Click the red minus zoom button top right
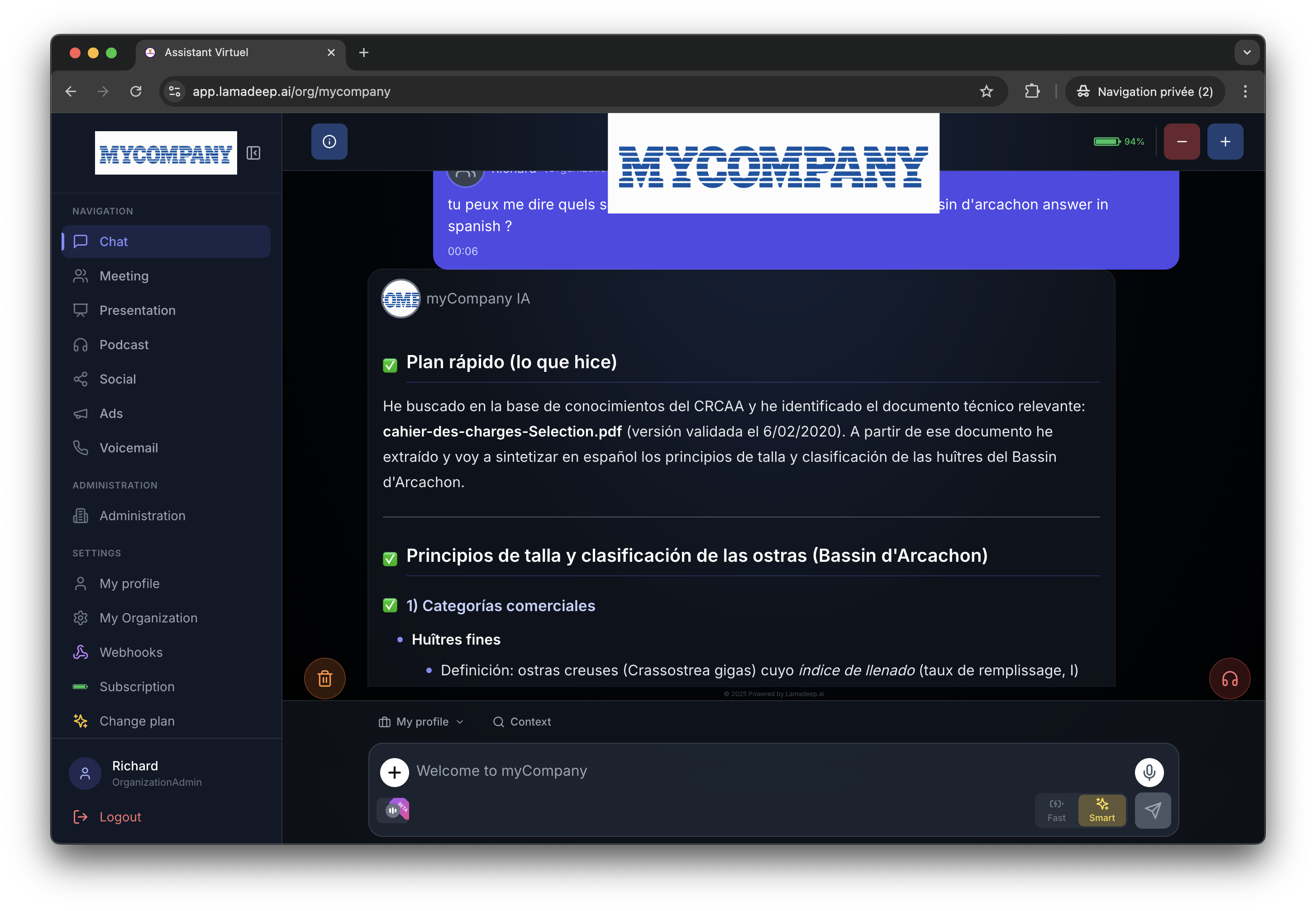The width and height of the screenshot is (1316, 911). tap(1182, 141)
